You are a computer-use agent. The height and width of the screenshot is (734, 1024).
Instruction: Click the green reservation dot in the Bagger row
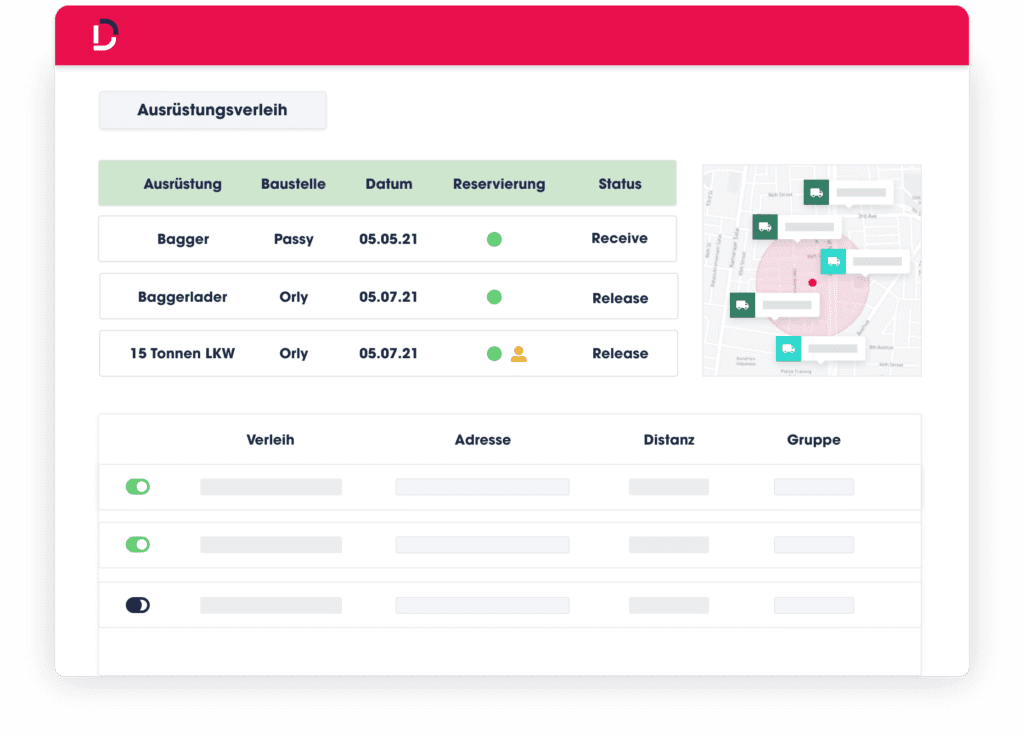point(494,239)
